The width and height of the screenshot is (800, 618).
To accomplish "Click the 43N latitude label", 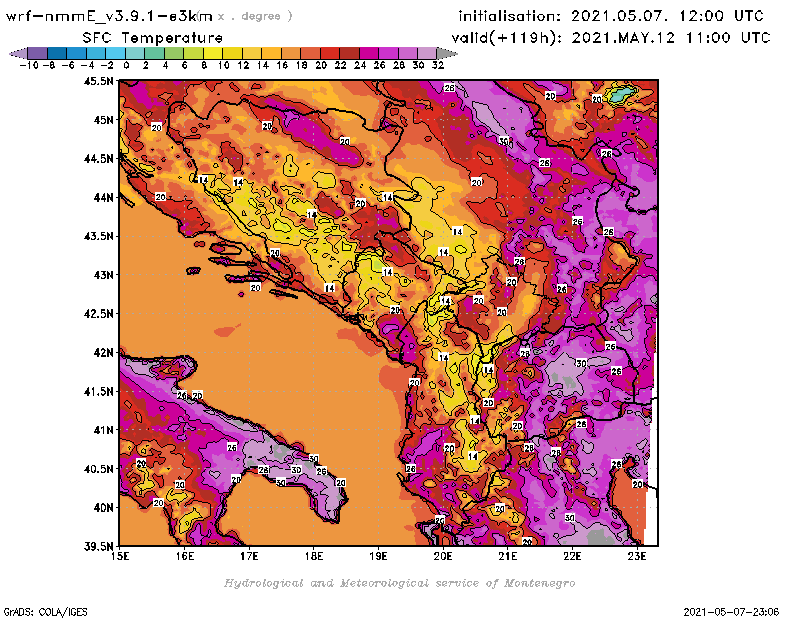I will [103, 275].
